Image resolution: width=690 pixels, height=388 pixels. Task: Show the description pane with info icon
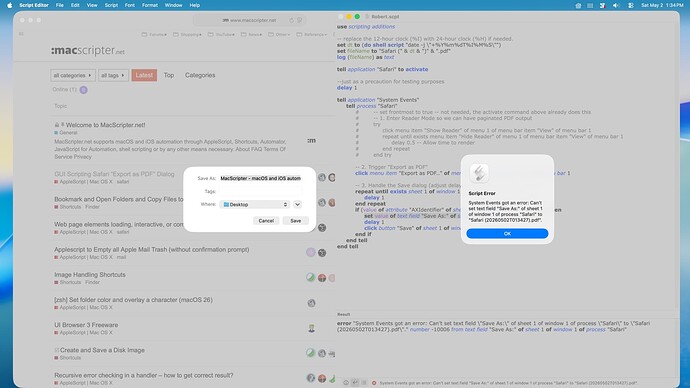coord(346,383)
